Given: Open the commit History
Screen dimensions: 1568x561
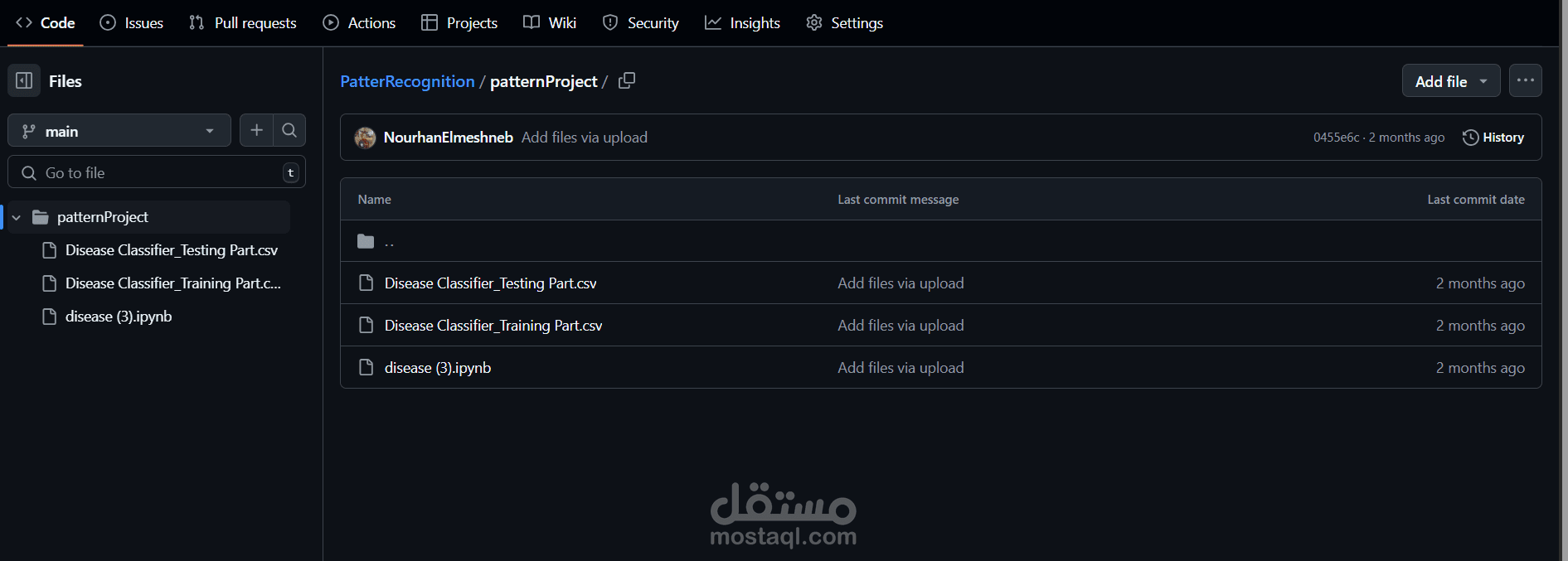Looking at the screenshot, I should [1493, 138].
